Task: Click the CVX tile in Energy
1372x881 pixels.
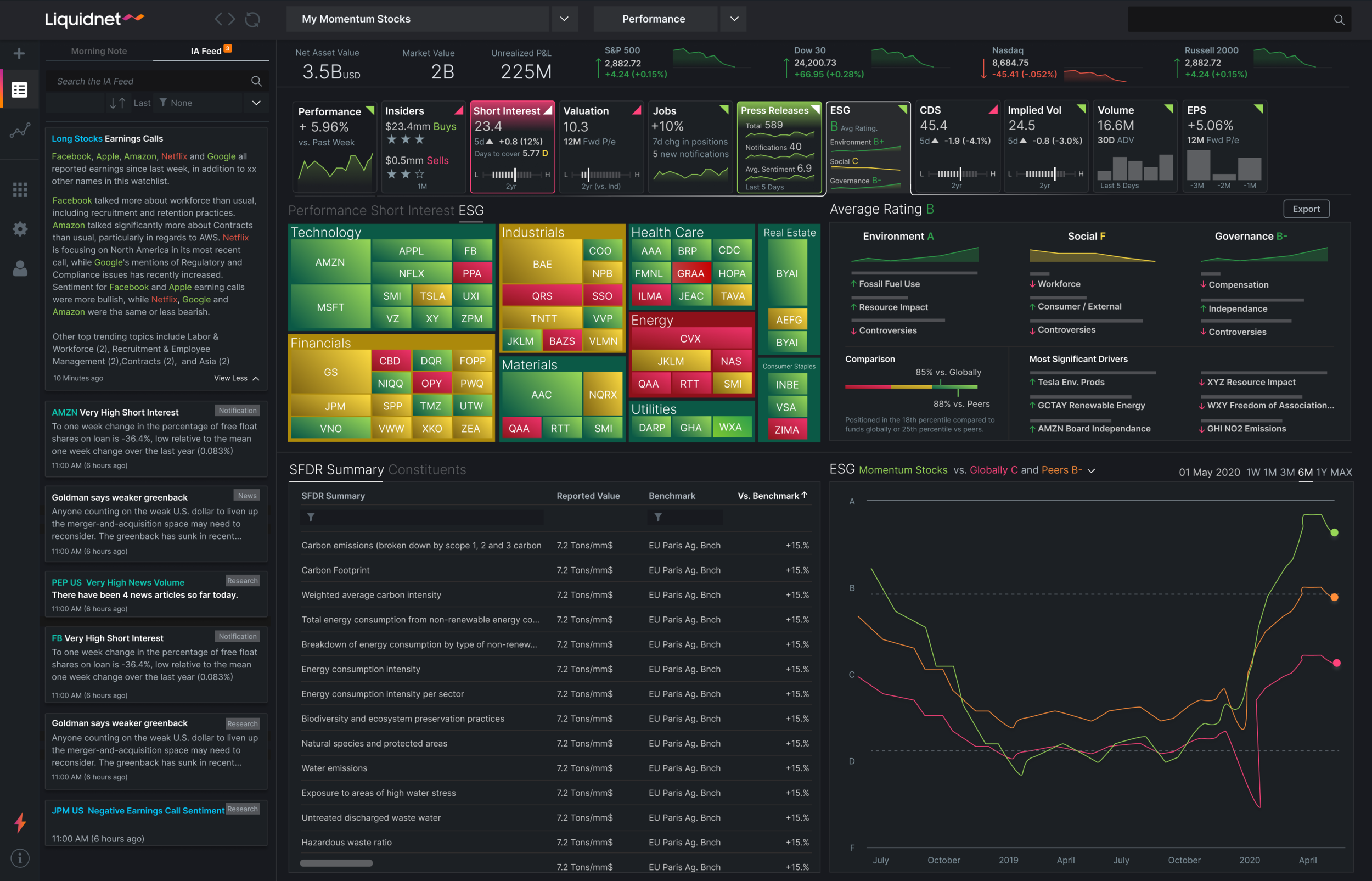Action: [x=690, y=338]
